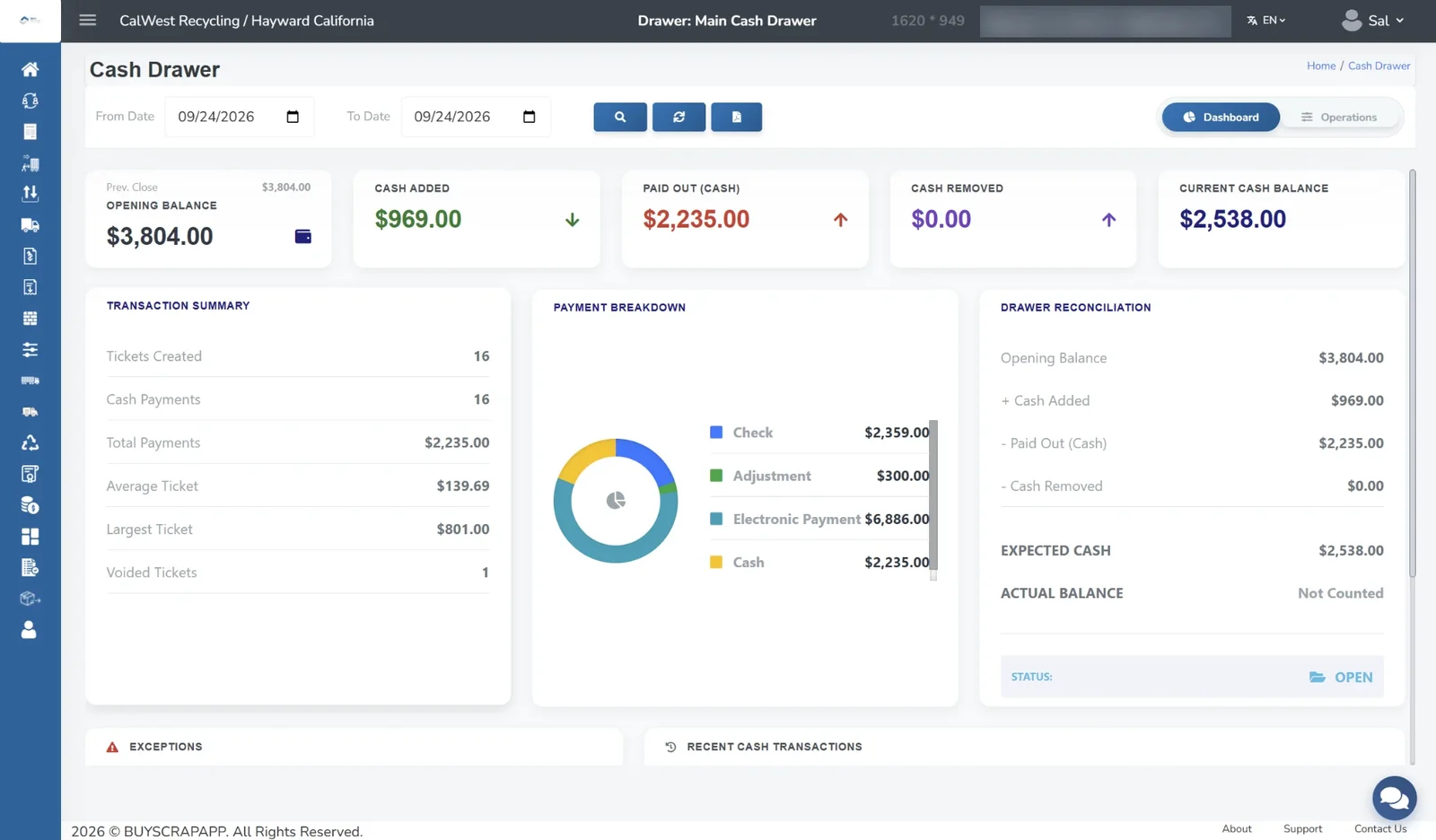Click the Voided Tickets row

click(298, 573)
